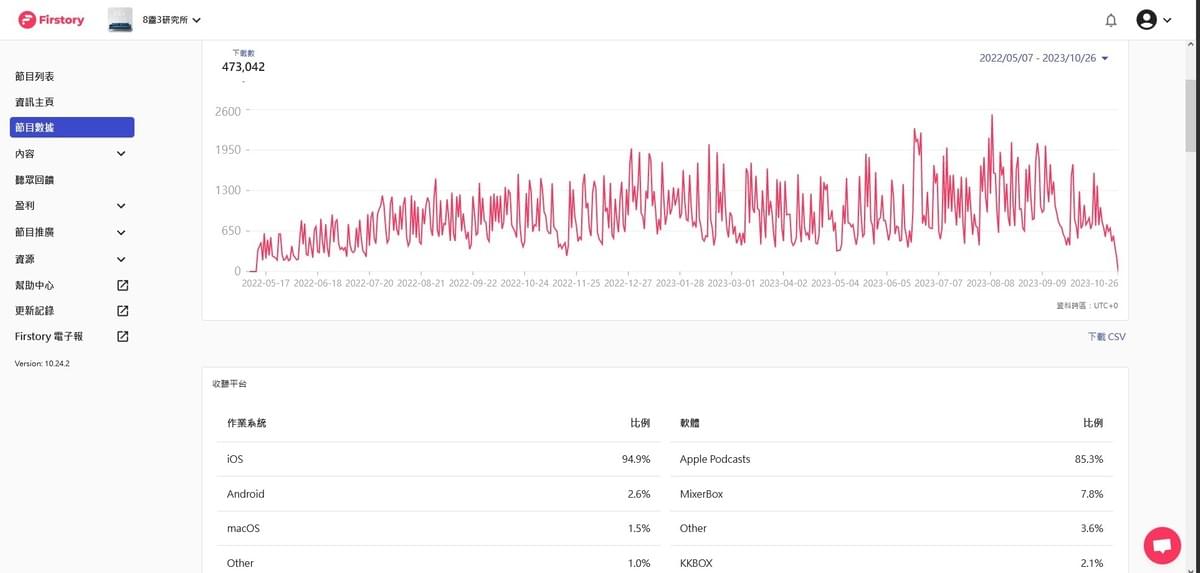Expand the 盈利 sidebar section
The height and width of the screenshot is (573, 1200).
click(x=72, y=206)
